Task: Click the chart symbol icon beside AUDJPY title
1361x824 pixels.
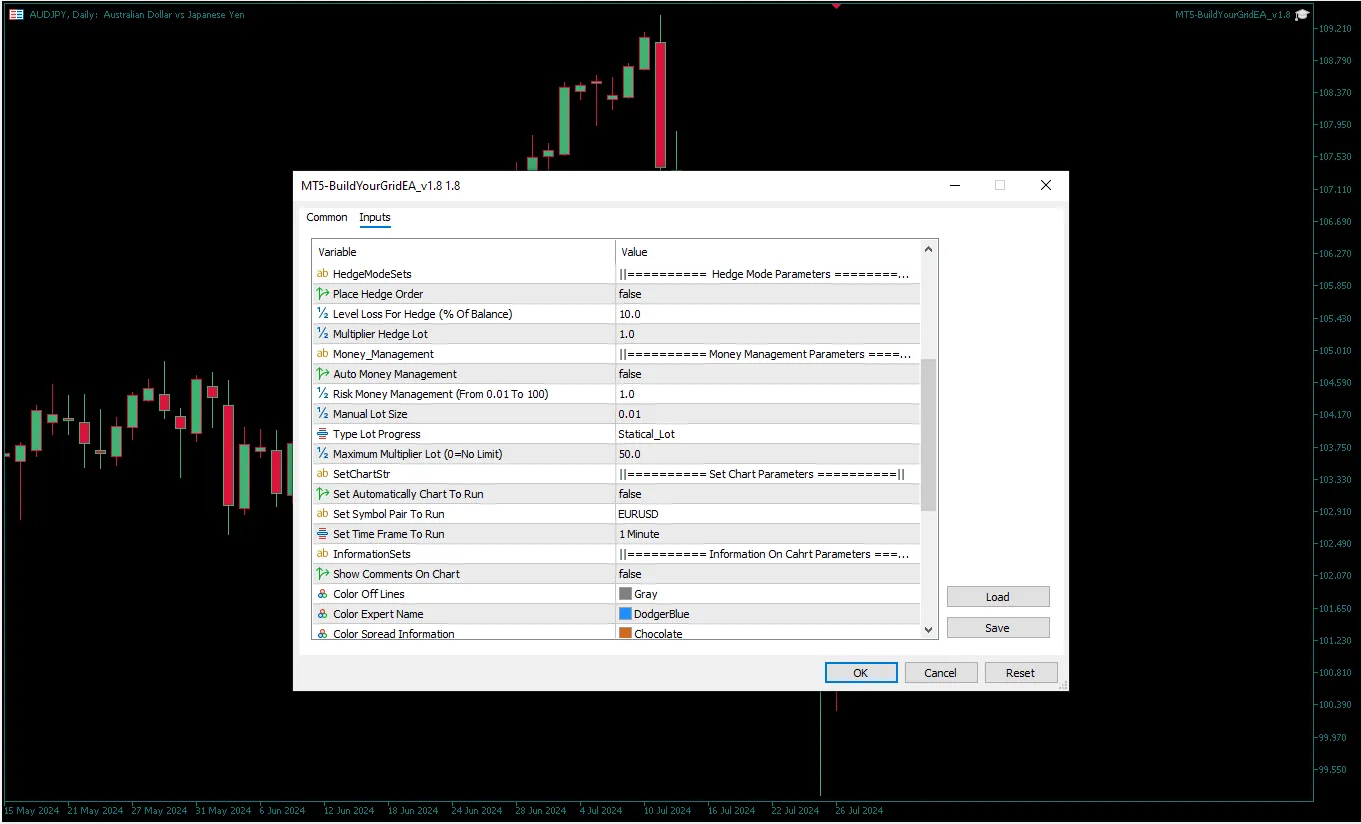Action: click(x=16, y=15)
